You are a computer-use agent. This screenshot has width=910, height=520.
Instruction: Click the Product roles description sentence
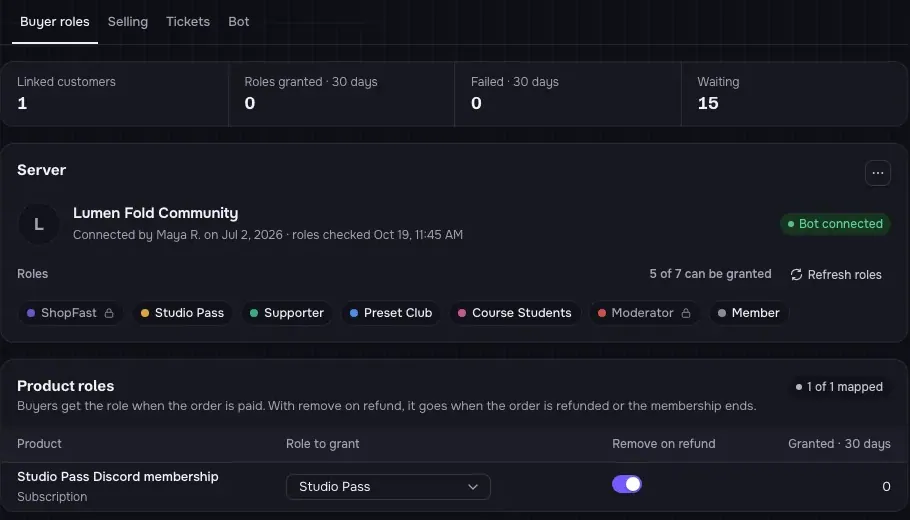click(387, 406)
